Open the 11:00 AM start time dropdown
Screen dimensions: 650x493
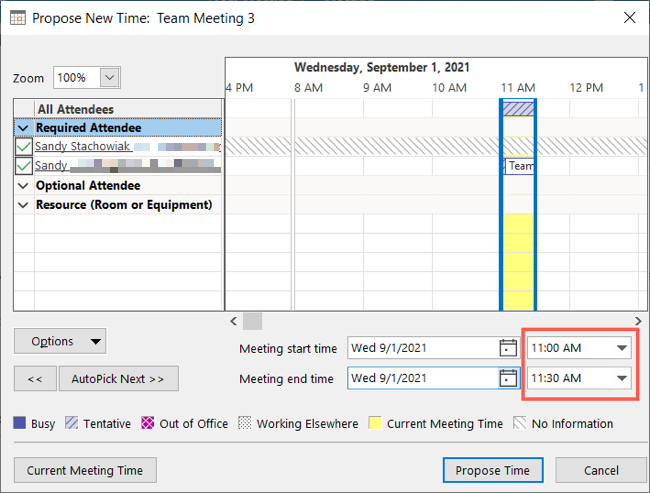point(623,349)
